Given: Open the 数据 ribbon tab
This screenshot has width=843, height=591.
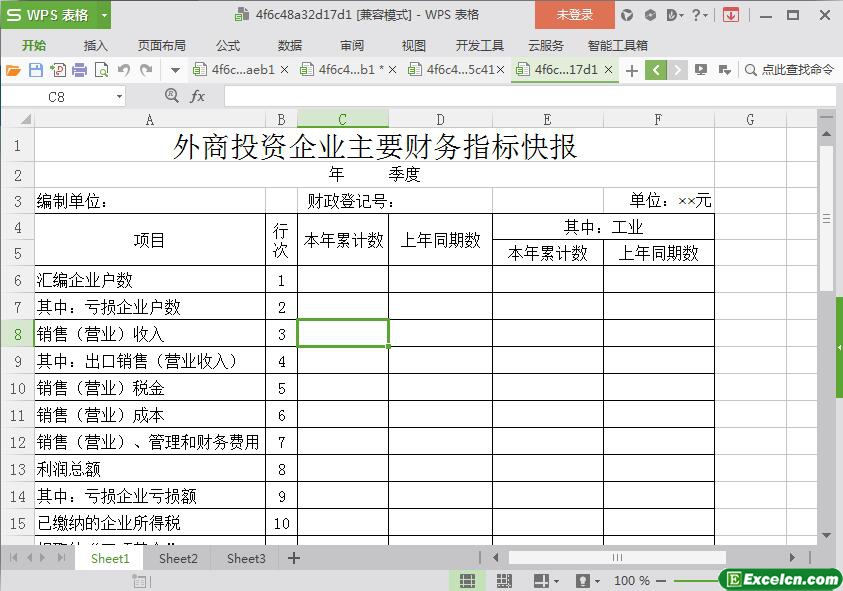Looking at the screenshot, I should coord(290,46).
